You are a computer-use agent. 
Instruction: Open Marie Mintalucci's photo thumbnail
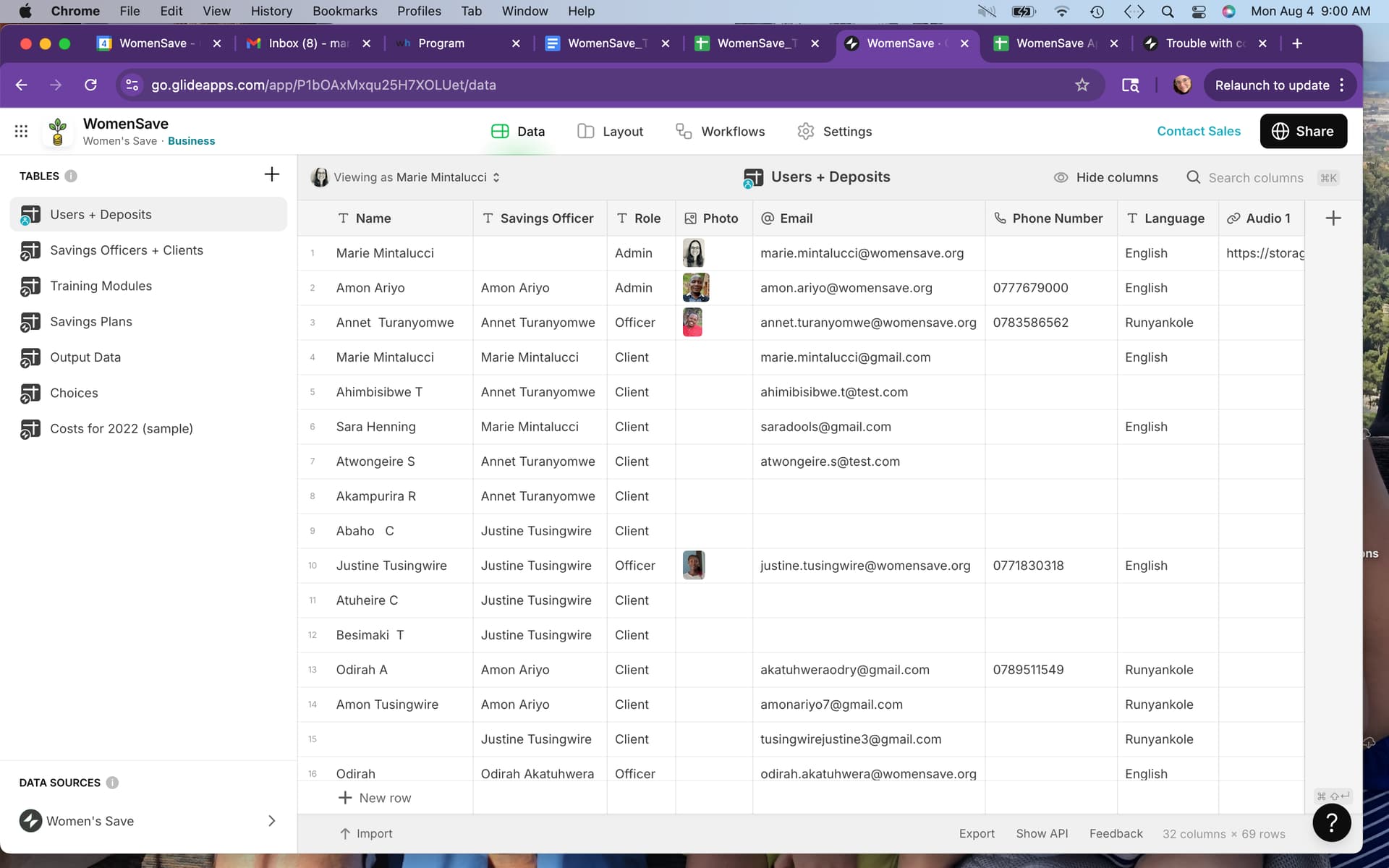694,253
